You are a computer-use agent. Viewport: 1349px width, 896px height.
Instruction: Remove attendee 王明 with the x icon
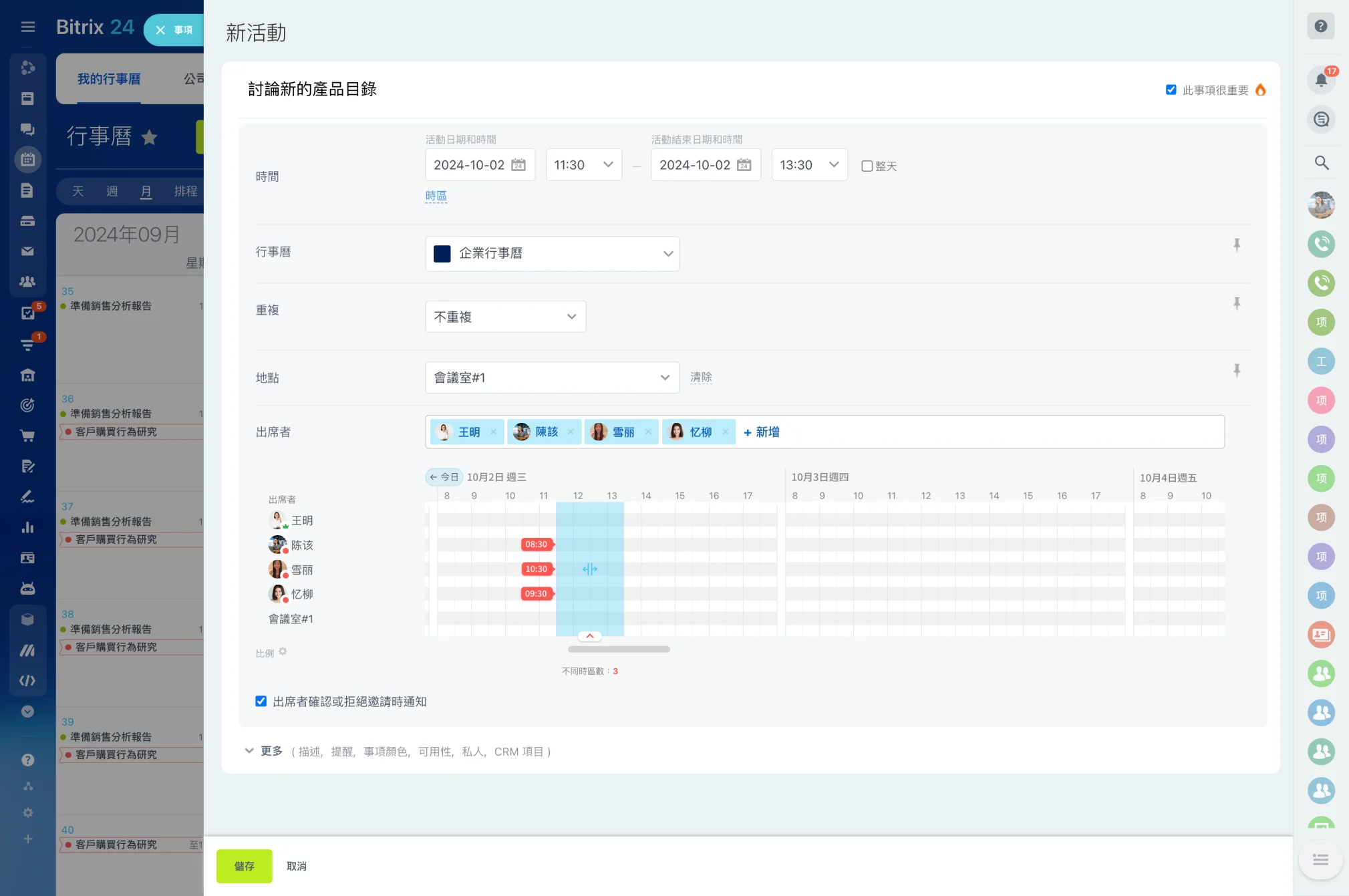[x=494, y=432]
